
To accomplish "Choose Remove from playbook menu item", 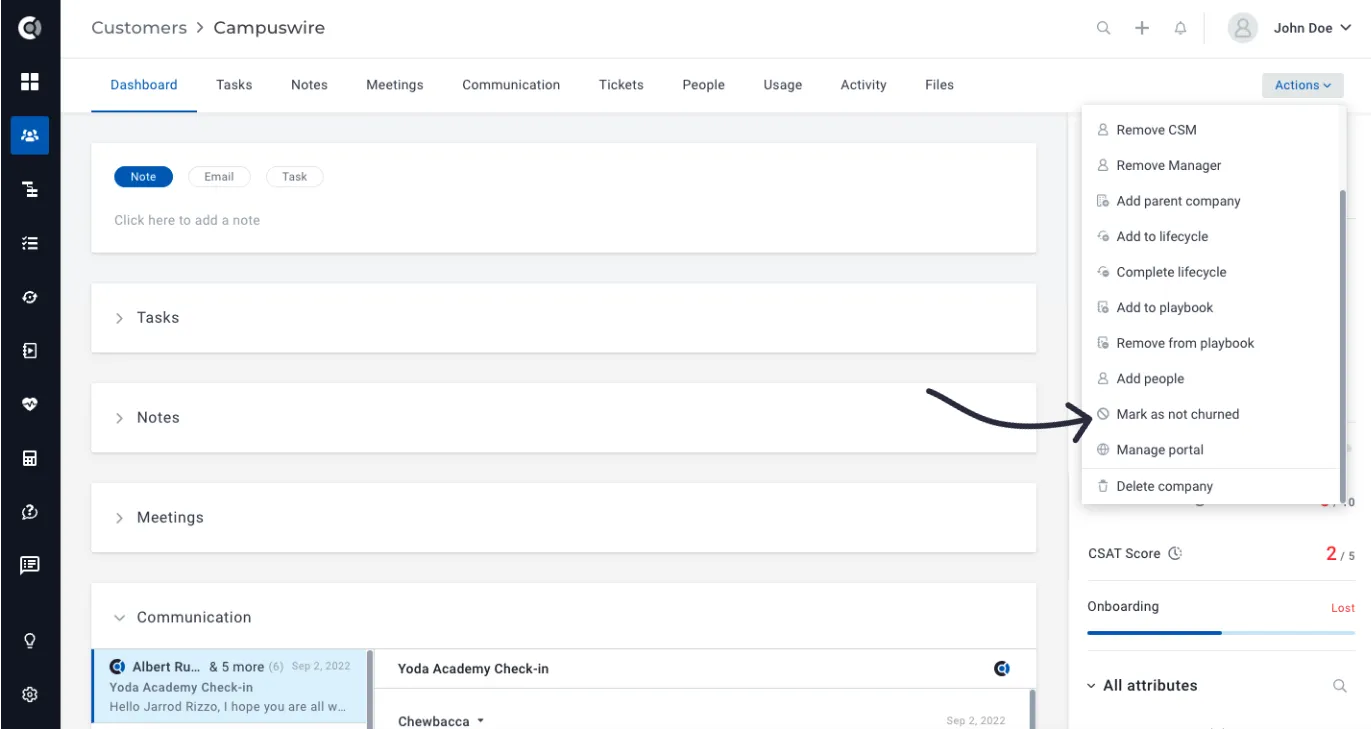I will tap(1210, 343).
